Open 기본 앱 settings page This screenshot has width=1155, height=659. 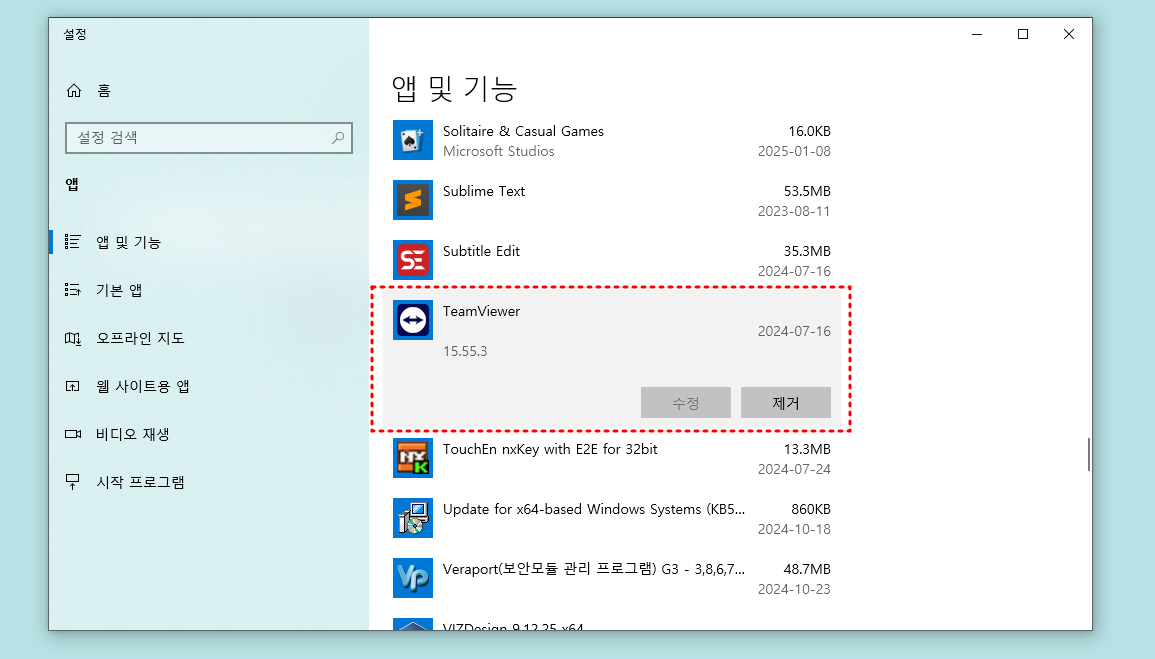pos(119,290)
